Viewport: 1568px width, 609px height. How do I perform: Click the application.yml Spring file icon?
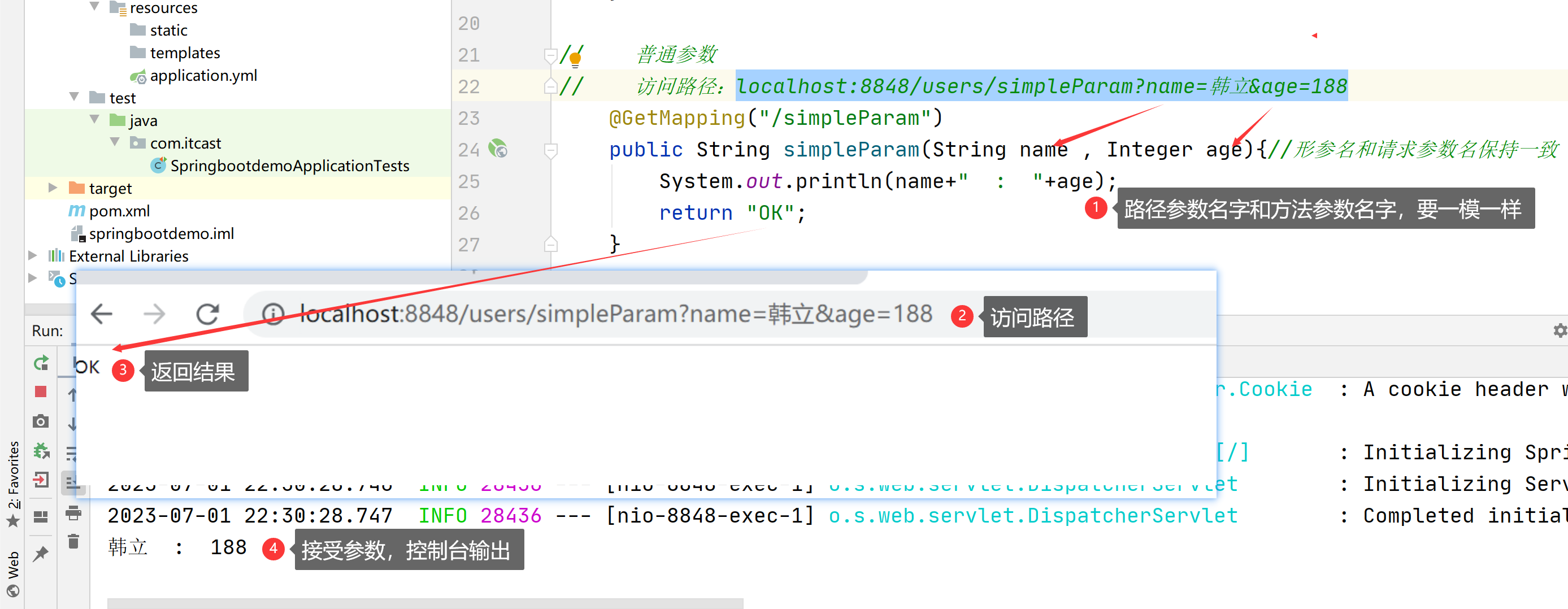[x=138, y=76]
